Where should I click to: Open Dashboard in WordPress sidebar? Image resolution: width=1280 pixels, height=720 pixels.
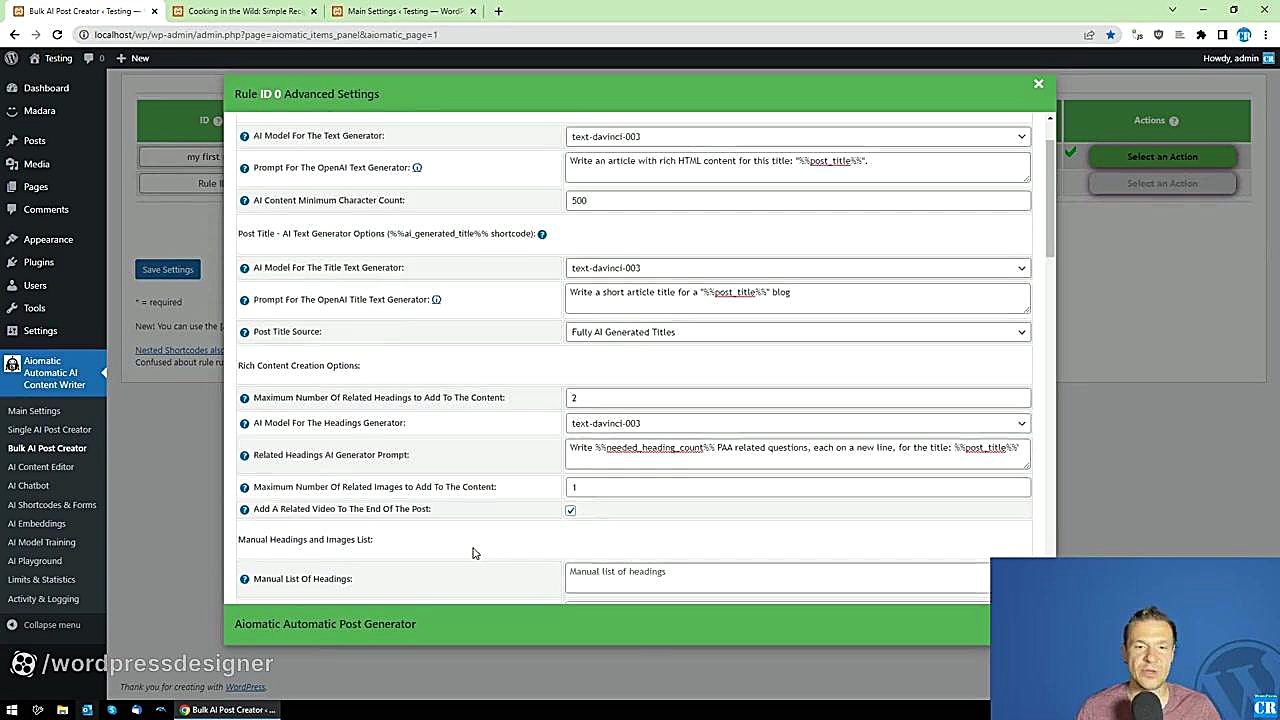46,88
